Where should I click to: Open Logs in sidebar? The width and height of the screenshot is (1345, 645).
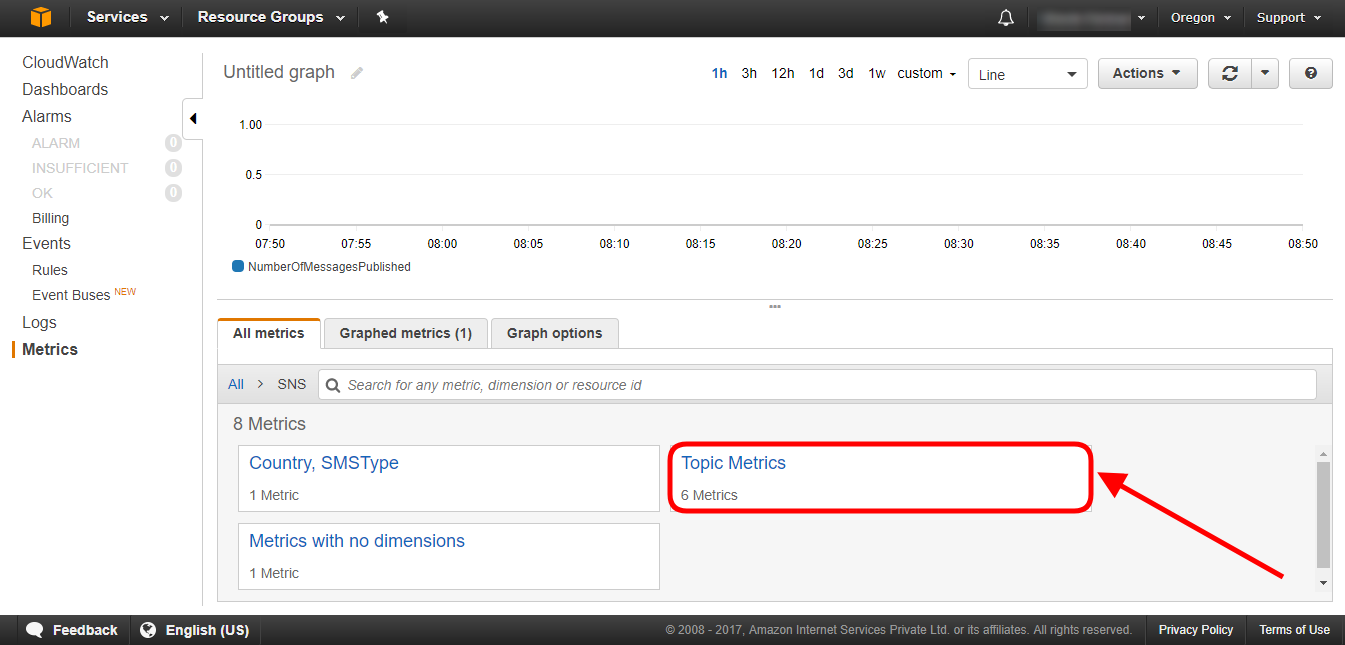click(39, 322)
